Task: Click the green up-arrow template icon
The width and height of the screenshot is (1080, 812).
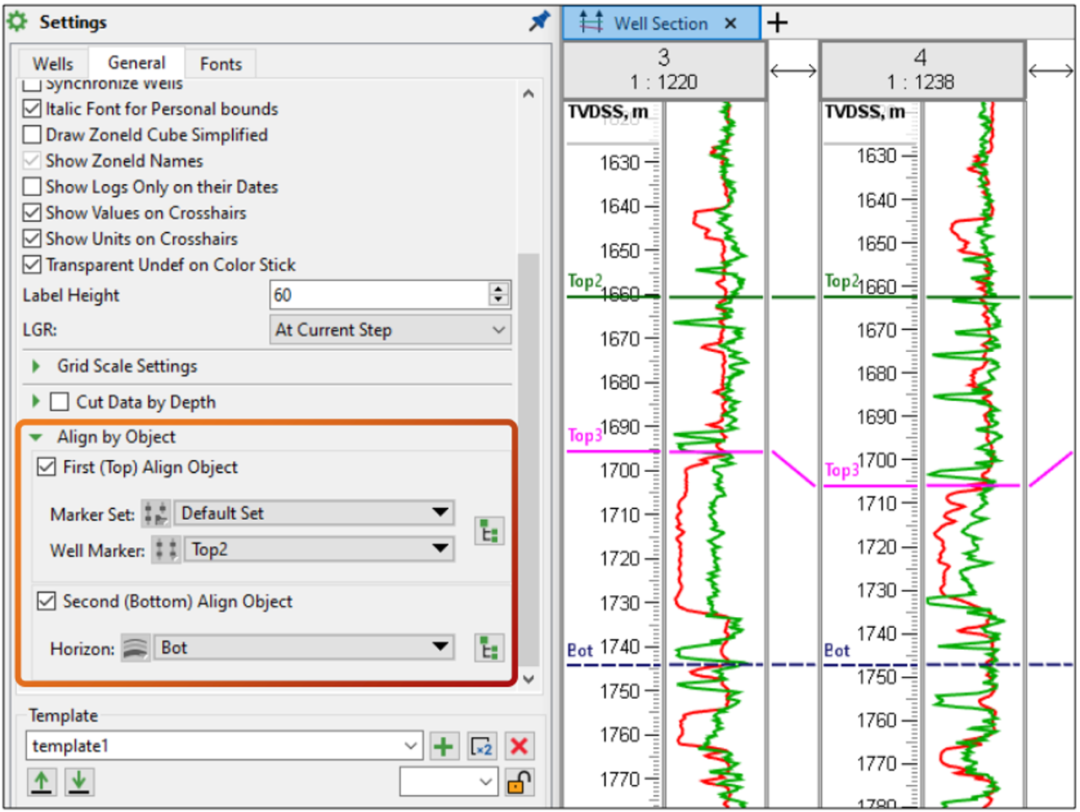Action: [x=41, y=781]
